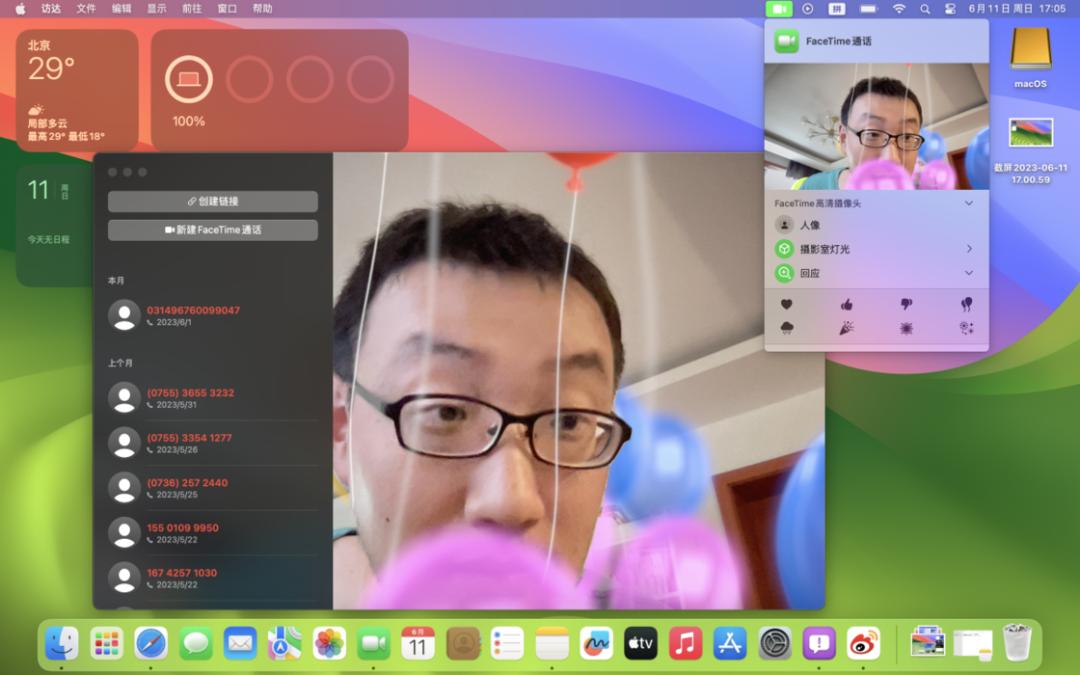
Task: Open Reminders from the Dock
Action: [x=508, y=644]
